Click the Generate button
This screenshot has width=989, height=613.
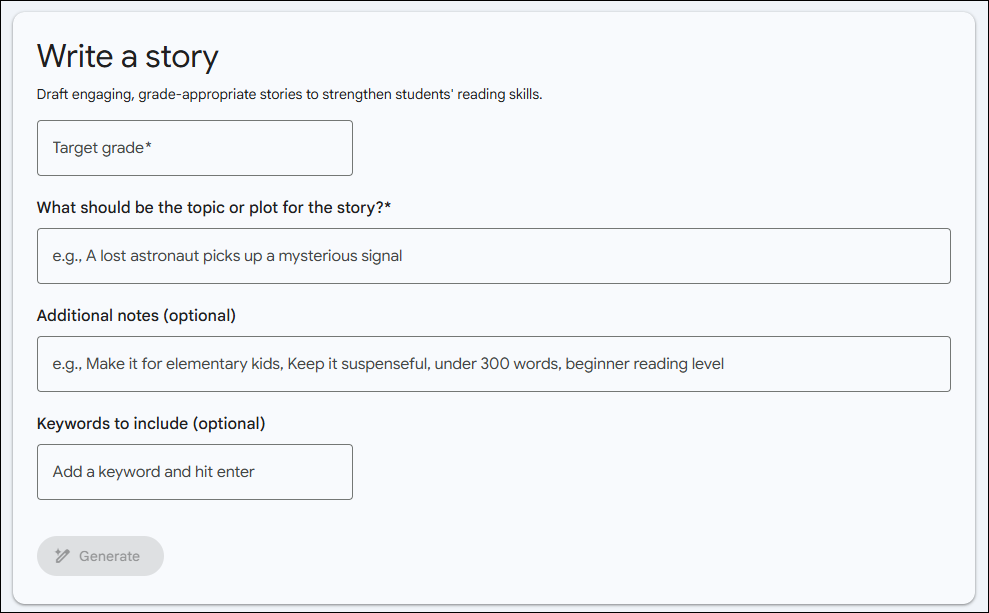(100, 556)
